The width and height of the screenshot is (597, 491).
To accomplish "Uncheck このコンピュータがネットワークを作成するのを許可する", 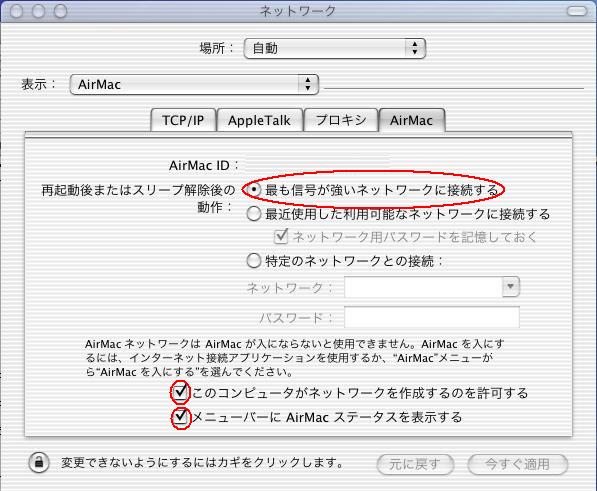I will click(180, 392).
